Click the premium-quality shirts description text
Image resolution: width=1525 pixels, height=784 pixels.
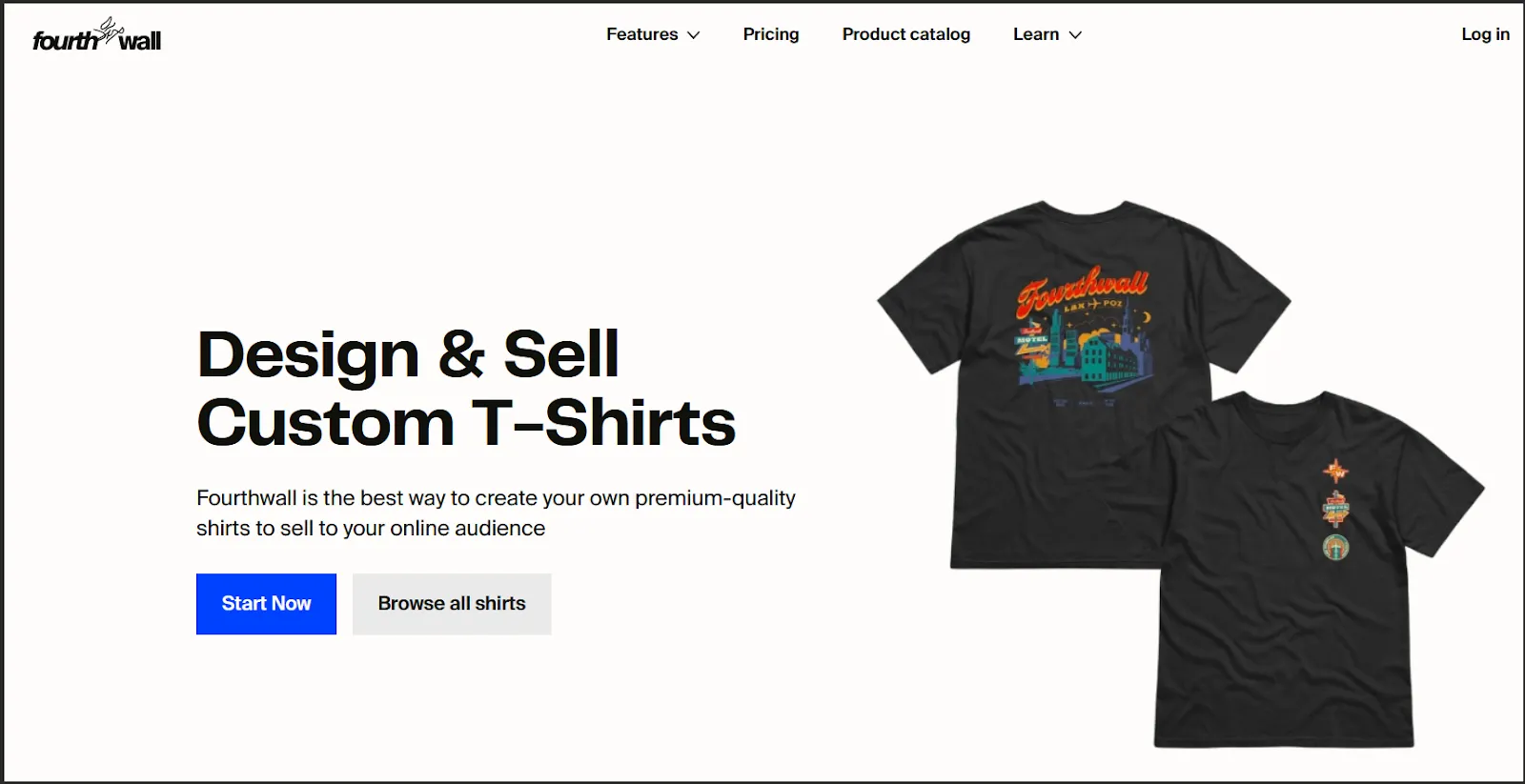click(x=496, y=513)
